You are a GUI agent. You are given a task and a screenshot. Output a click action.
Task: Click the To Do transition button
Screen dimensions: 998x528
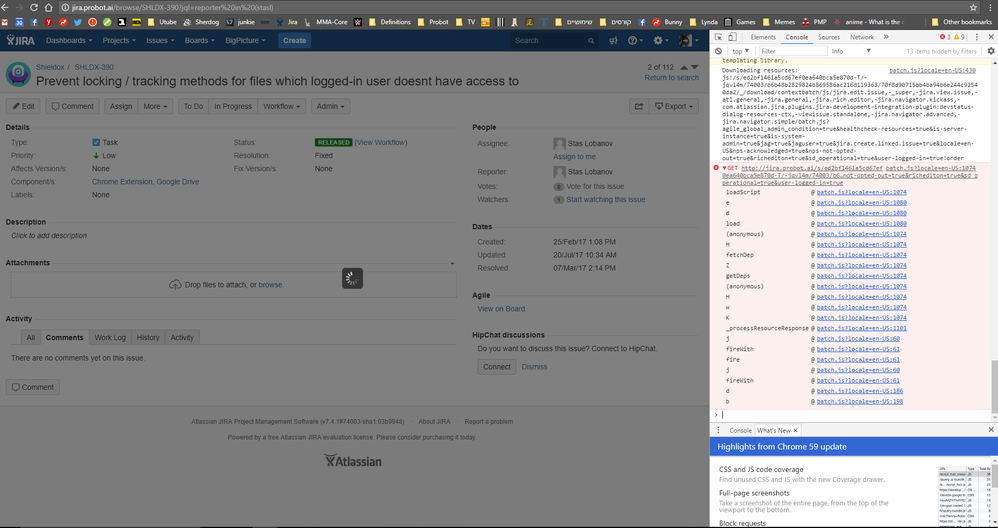(x=193, y=106)
